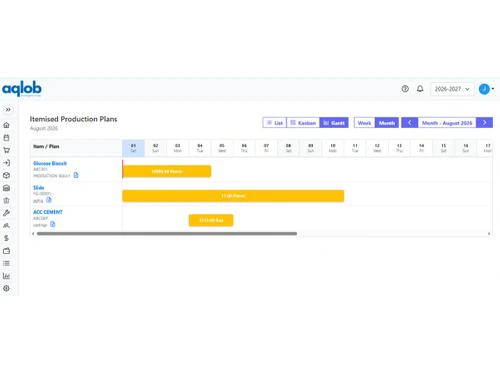Open the ACC CEMENT plan document icon
This screenshot has width=500, height=375.
(53, 224)
